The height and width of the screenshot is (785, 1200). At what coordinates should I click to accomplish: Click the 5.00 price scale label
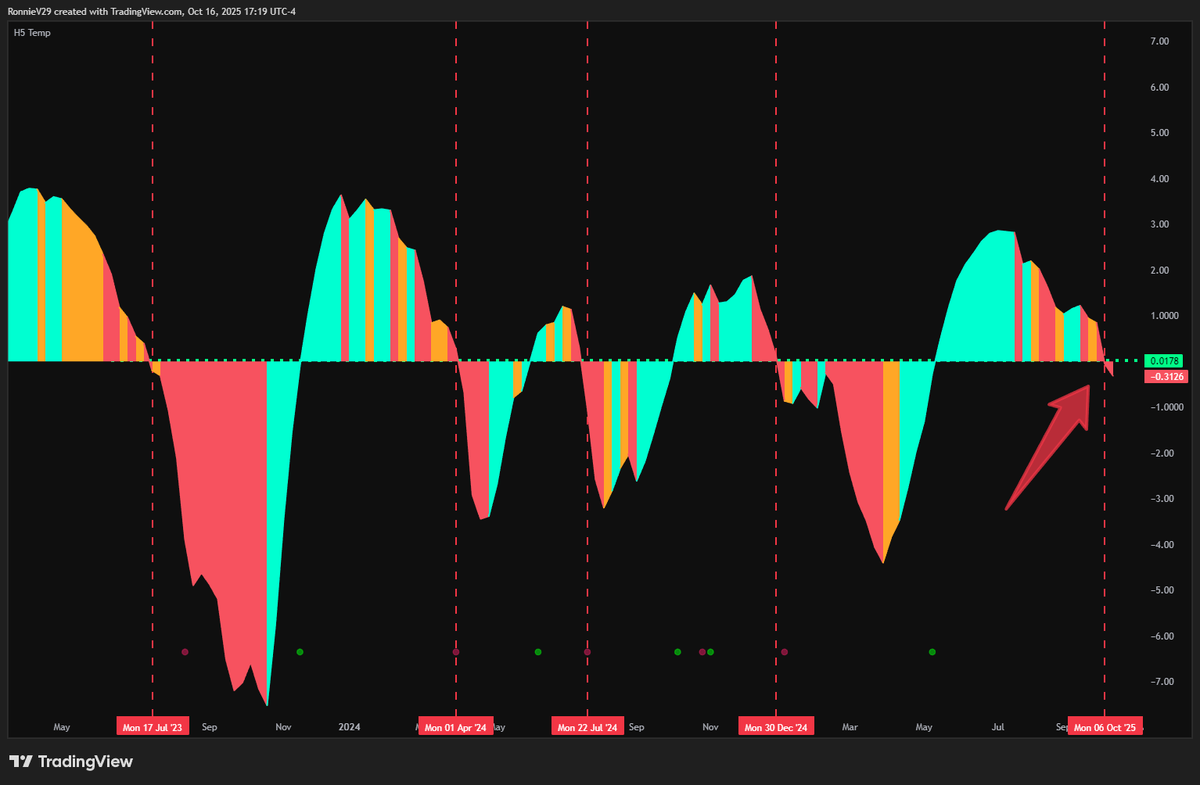(x=1160, y=132)
